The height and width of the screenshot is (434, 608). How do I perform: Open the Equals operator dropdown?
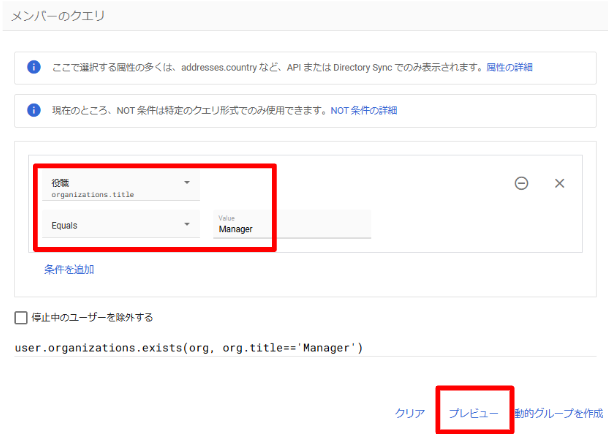[x=121, y=225]
